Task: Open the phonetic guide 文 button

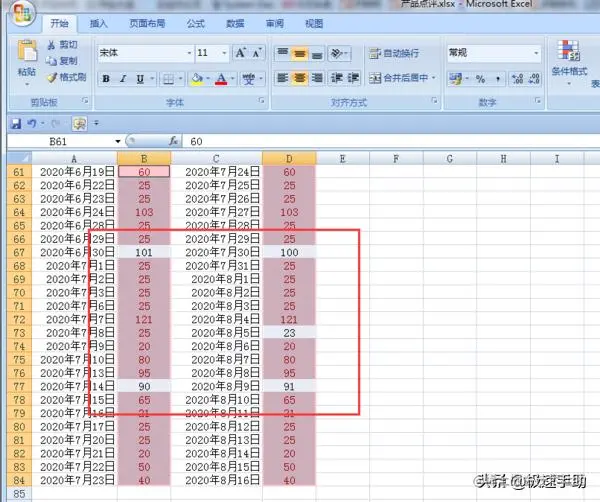Action: point(249,79)
